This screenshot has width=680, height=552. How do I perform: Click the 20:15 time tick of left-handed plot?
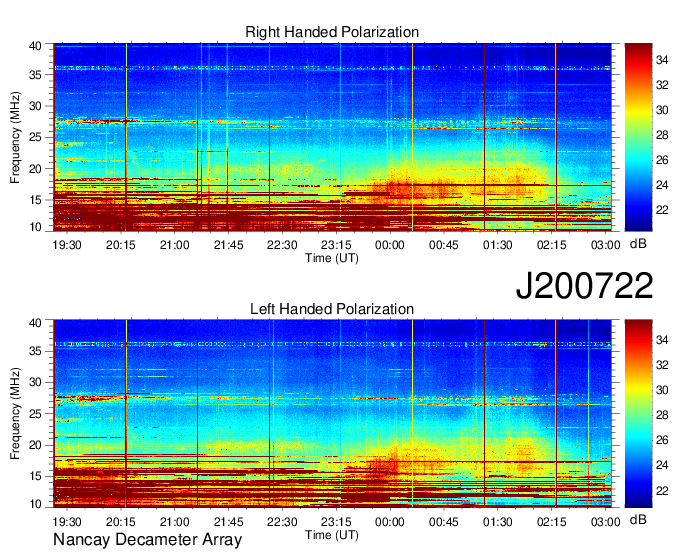[121, 521]
